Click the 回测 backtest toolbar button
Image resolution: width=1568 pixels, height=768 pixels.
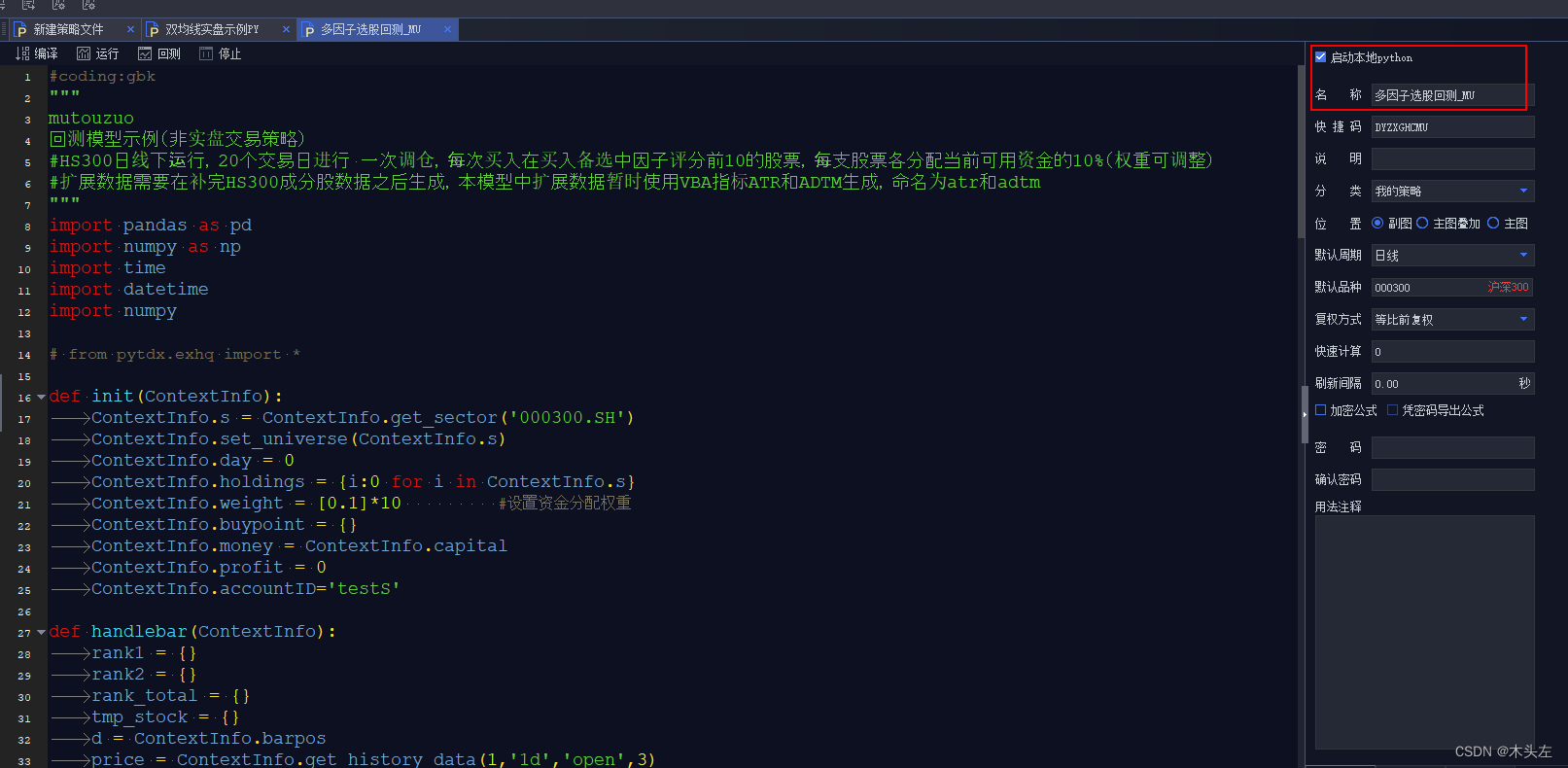click(159, 53)
